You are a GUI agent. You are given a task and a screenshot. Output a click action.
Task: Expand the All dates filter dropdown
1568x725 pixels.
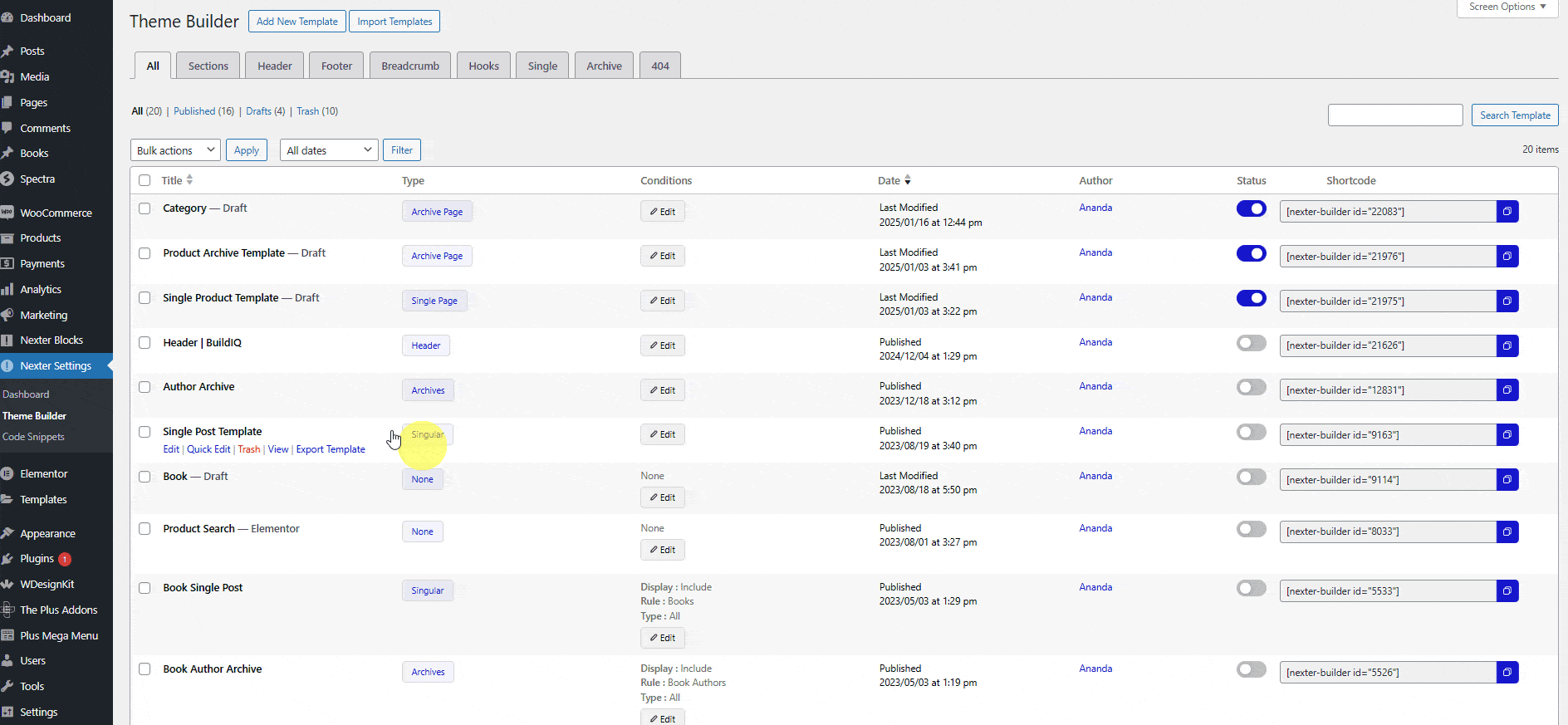click(x=329, y=150)
